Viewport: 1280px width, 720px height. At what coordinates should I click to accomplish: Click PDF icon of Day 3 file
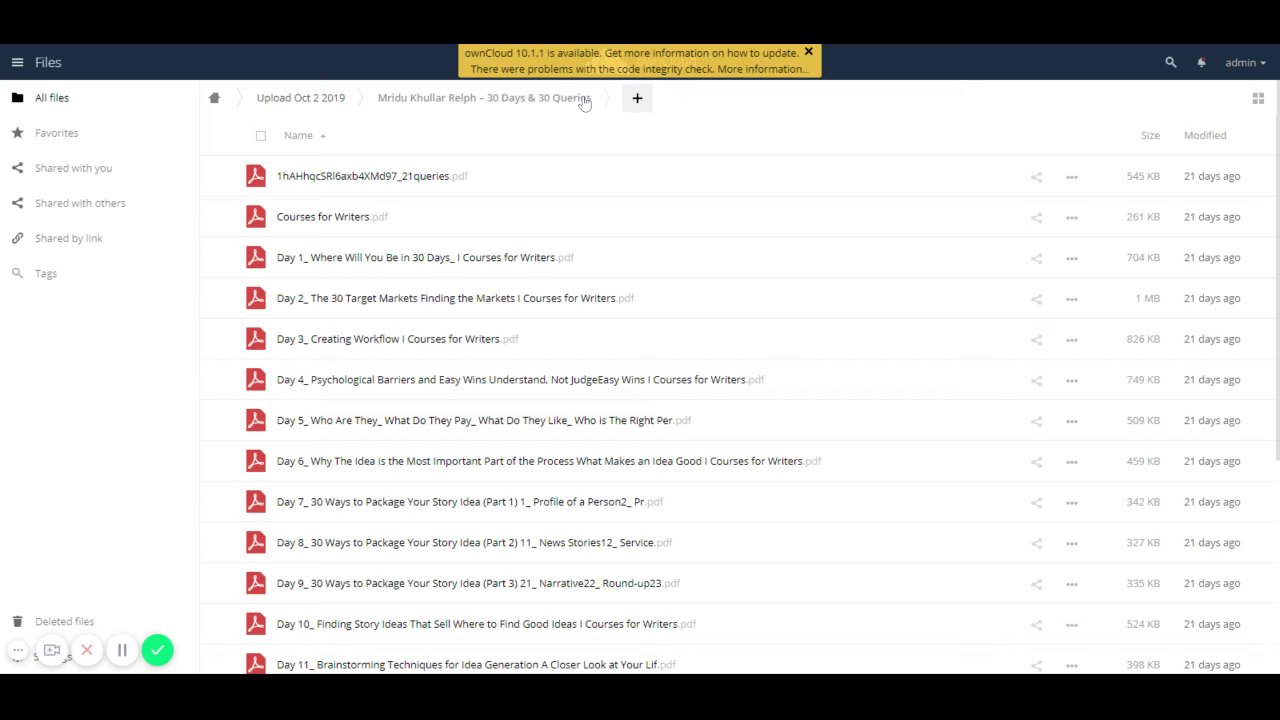(x=256, y=339)
